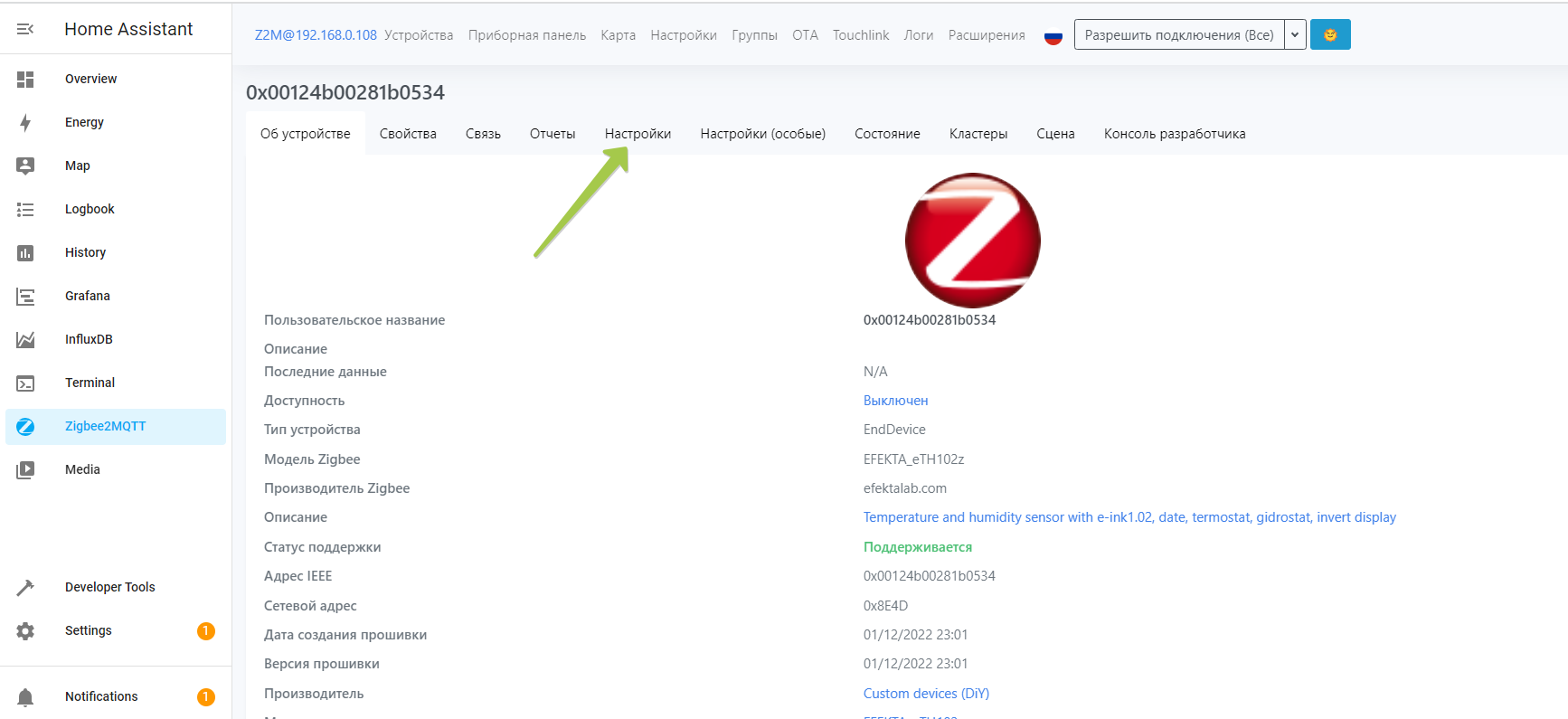Viewport: 1568px width, 719px height.
Task: Open the InfluxDB chart icon
Action: click(x=25, y=339)
